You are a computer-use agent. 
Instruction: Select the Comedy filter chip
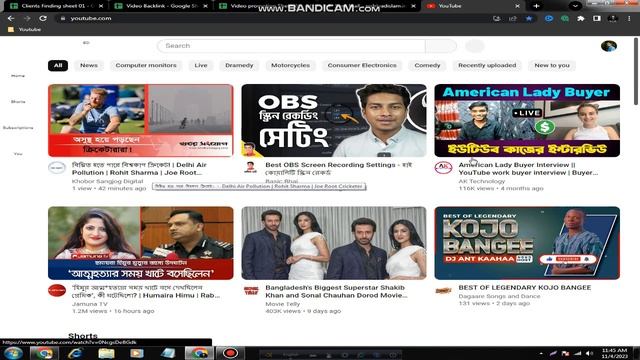[427, 65]
